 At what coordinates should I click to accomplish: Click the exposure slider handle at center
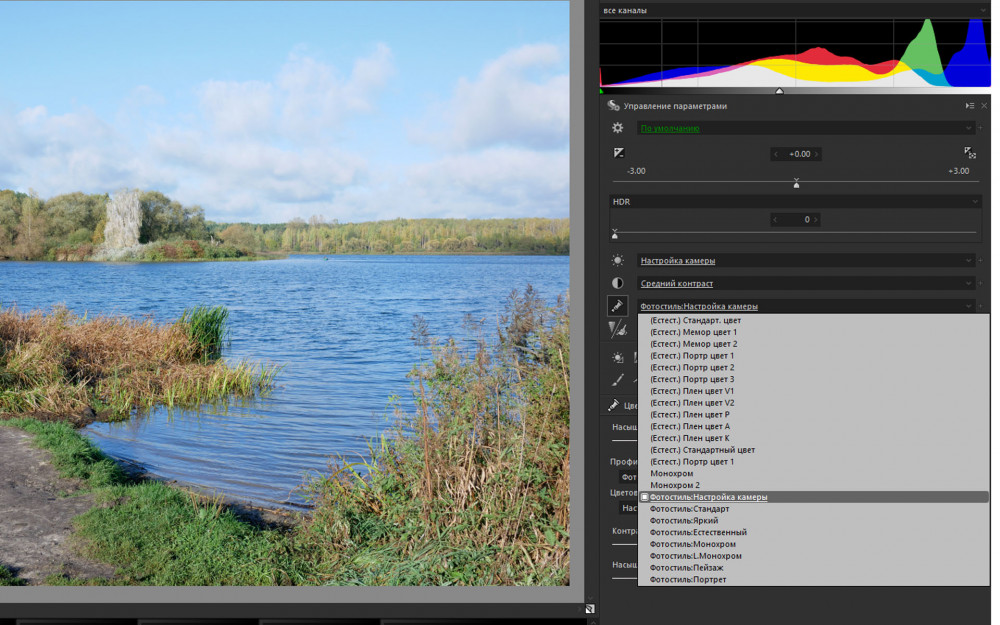coord(796,184)
